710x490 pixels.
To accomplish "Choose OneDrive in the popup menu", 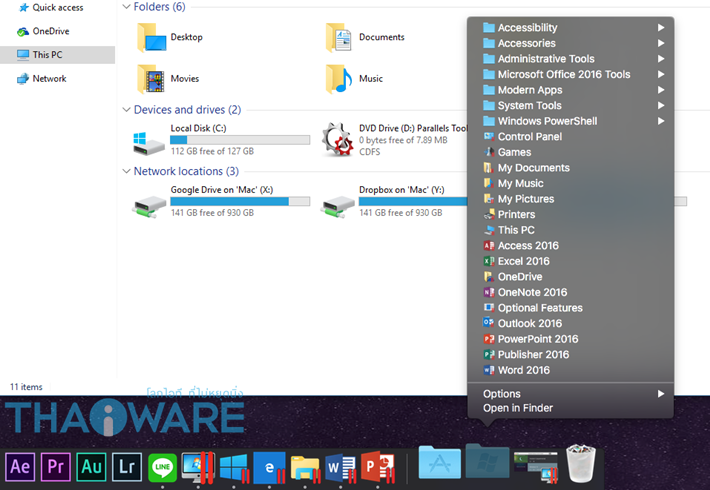I will click(x=571, y=277).
